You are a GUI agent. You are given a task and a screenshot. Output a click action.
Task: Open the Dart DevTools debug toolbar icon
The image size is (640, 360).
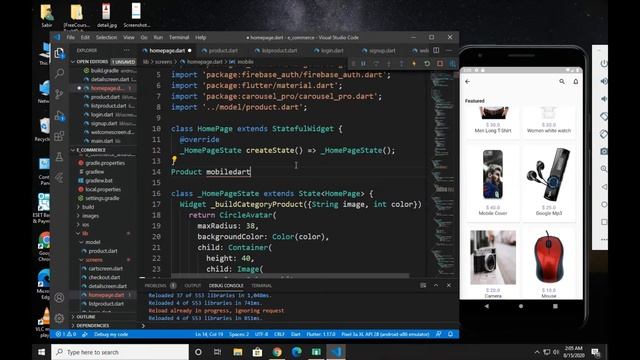[x=452, y=64]
